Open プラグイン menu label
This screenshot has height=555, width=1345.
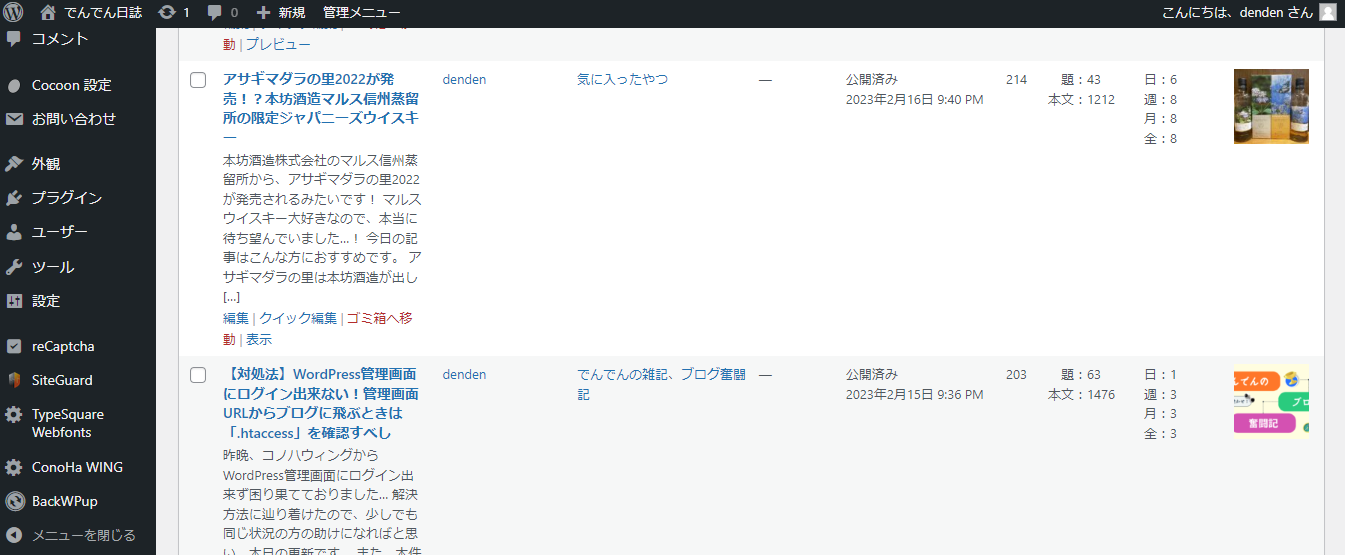[x=67, y=198]
